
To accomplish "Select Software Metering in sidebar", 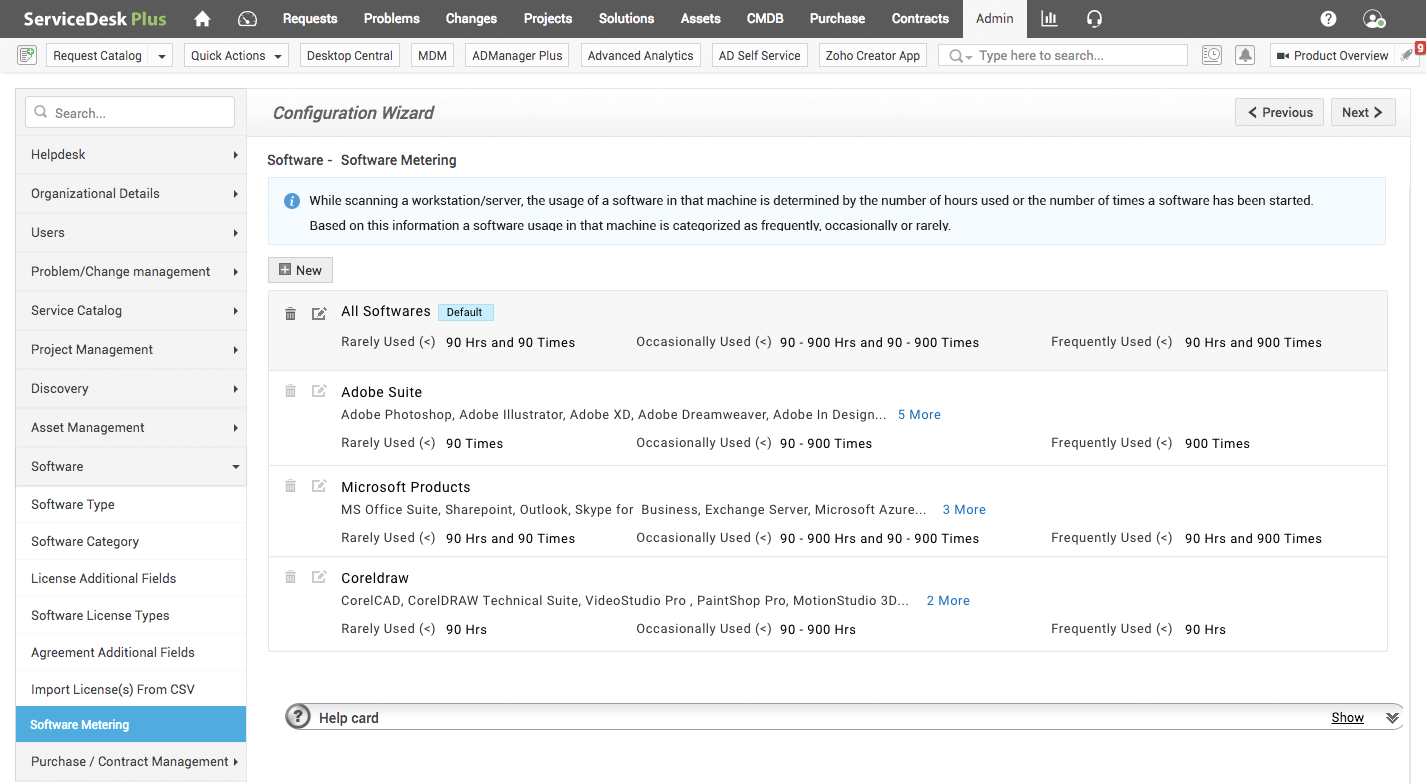I will (x=131, y=725).
